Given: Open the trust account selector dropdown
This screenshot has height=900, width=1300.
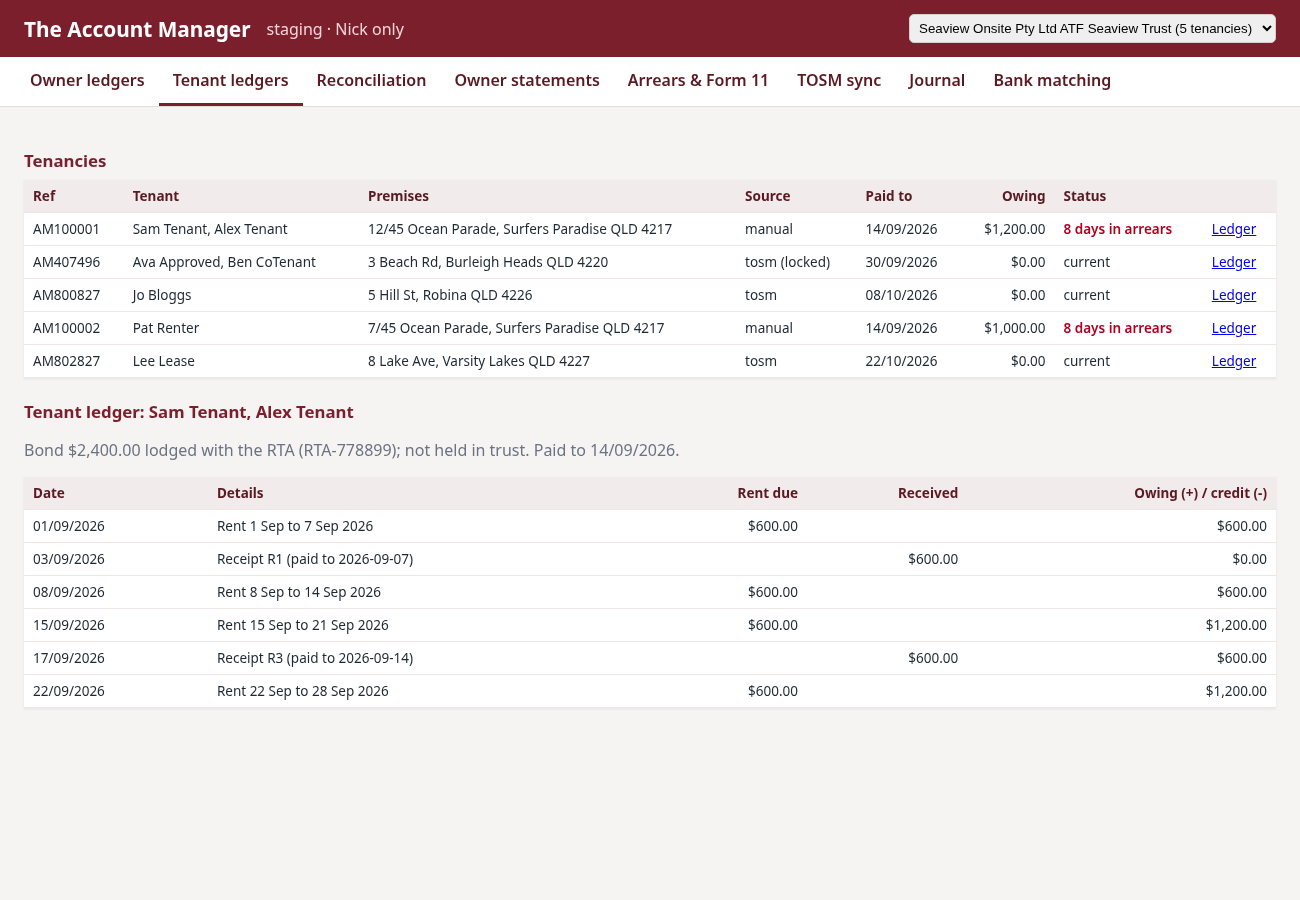Looking at the screenshot, I should point(1092,28).
